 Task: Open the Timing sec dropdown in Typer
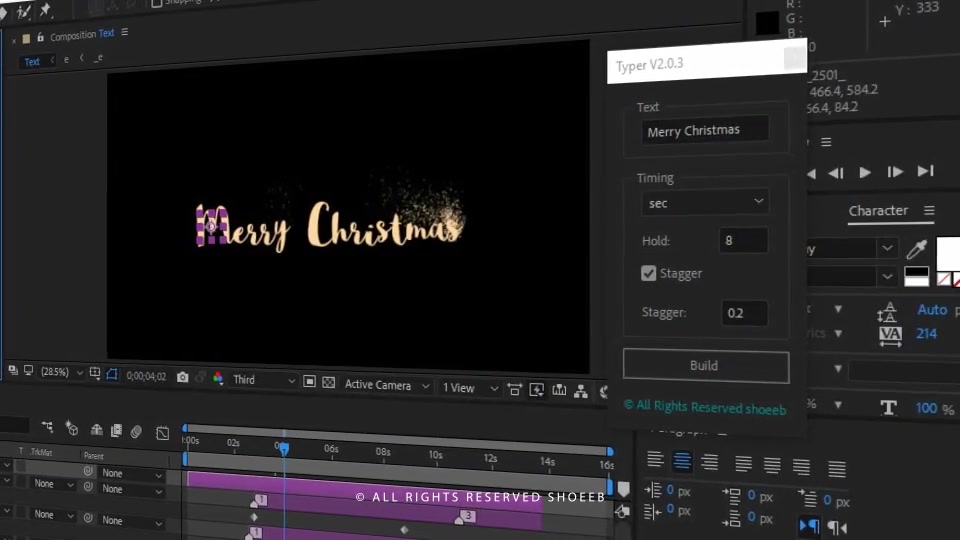(x=705, y=203)
